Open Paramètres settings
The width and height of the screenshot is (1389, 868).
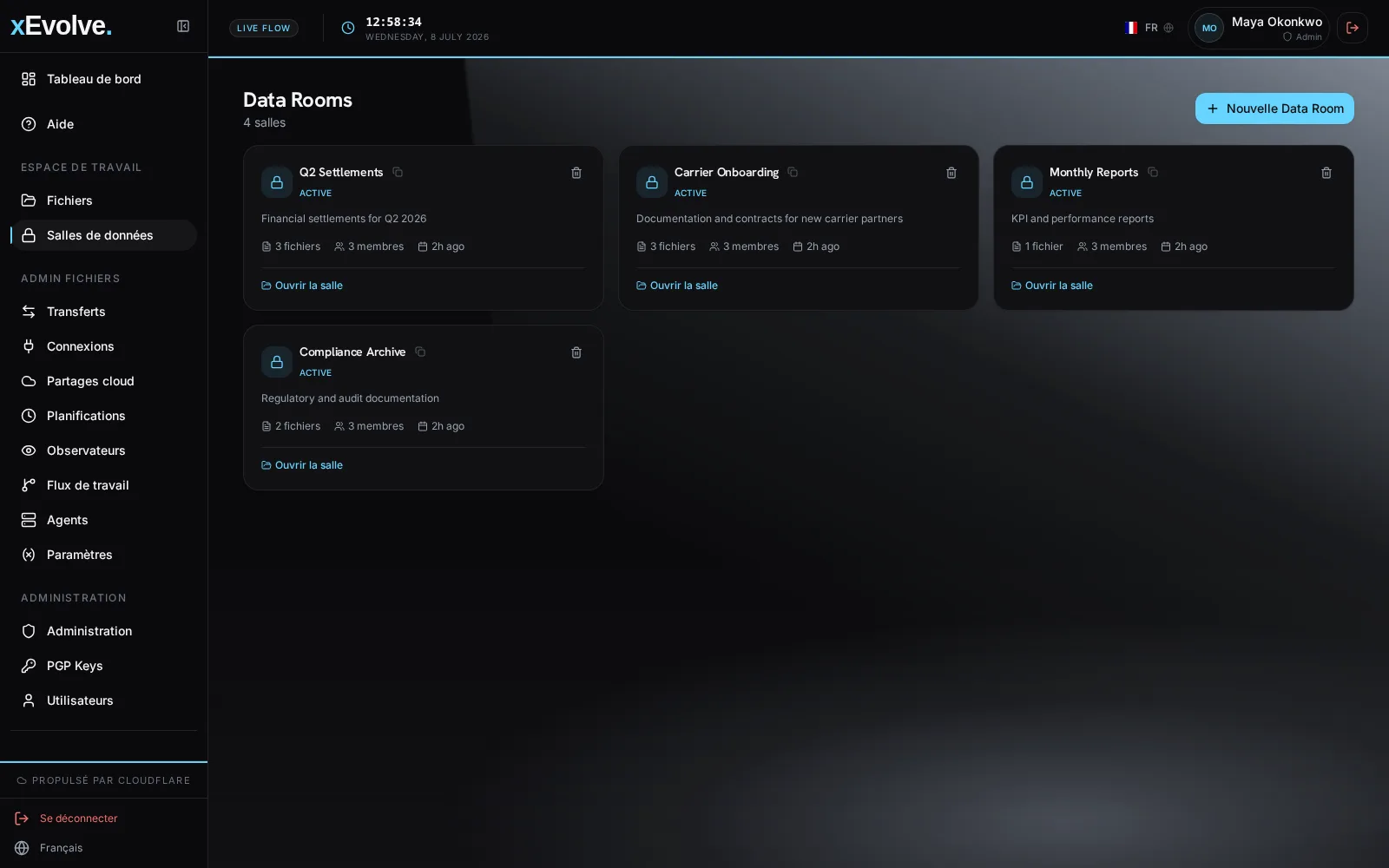[103, 555]
